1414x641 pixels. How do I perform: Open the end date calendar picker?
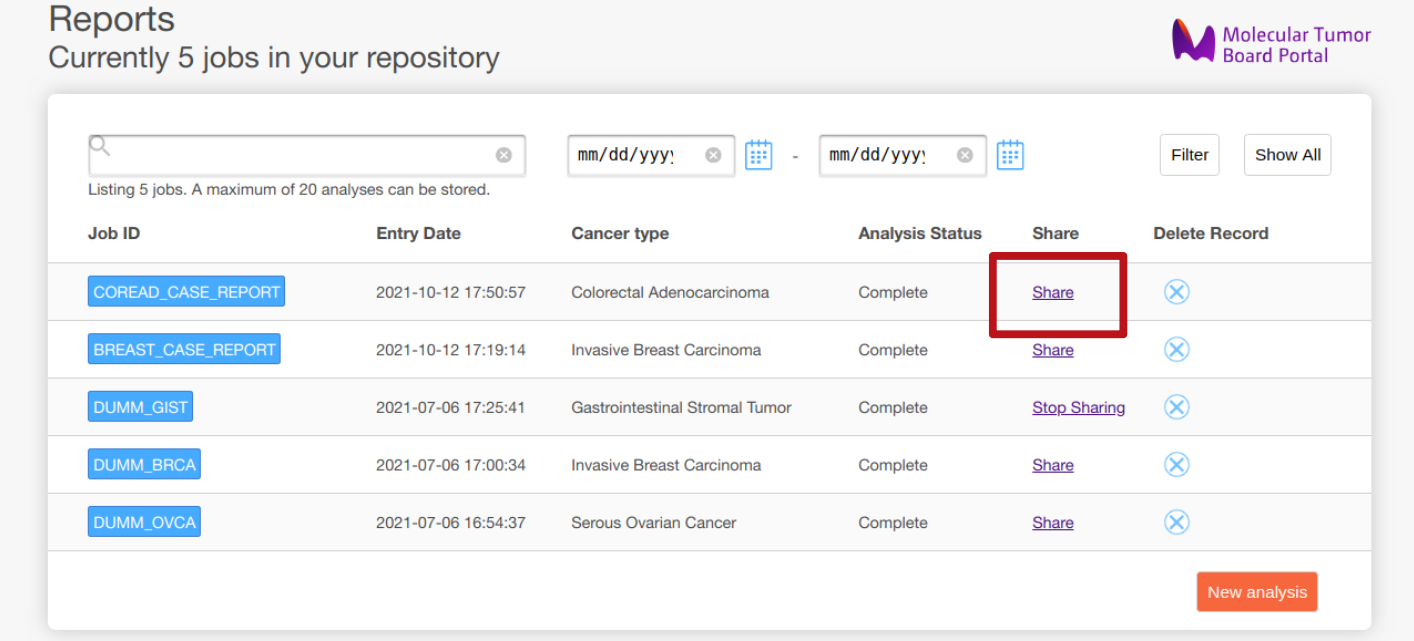point(1010,155)
